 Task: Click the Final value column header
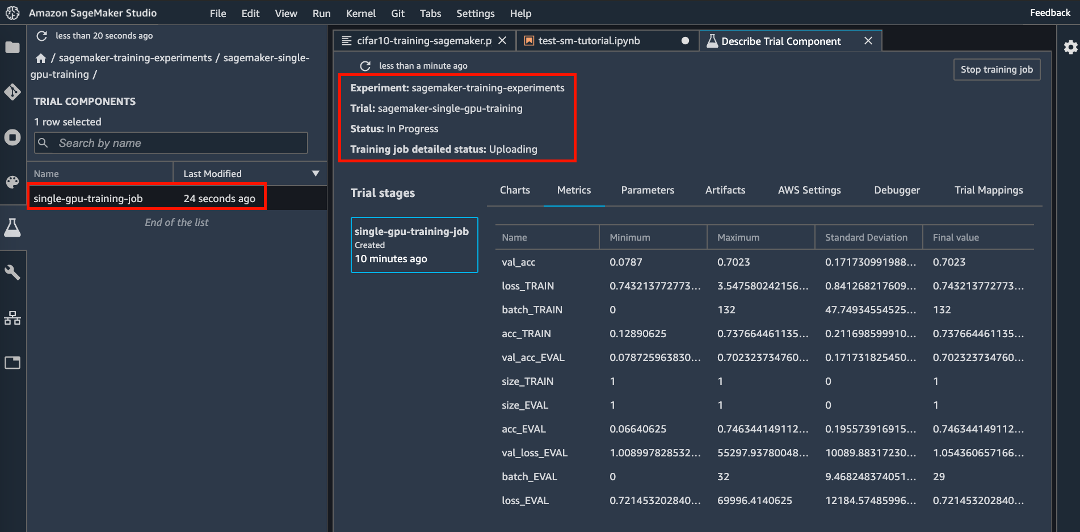click(977, 237)
